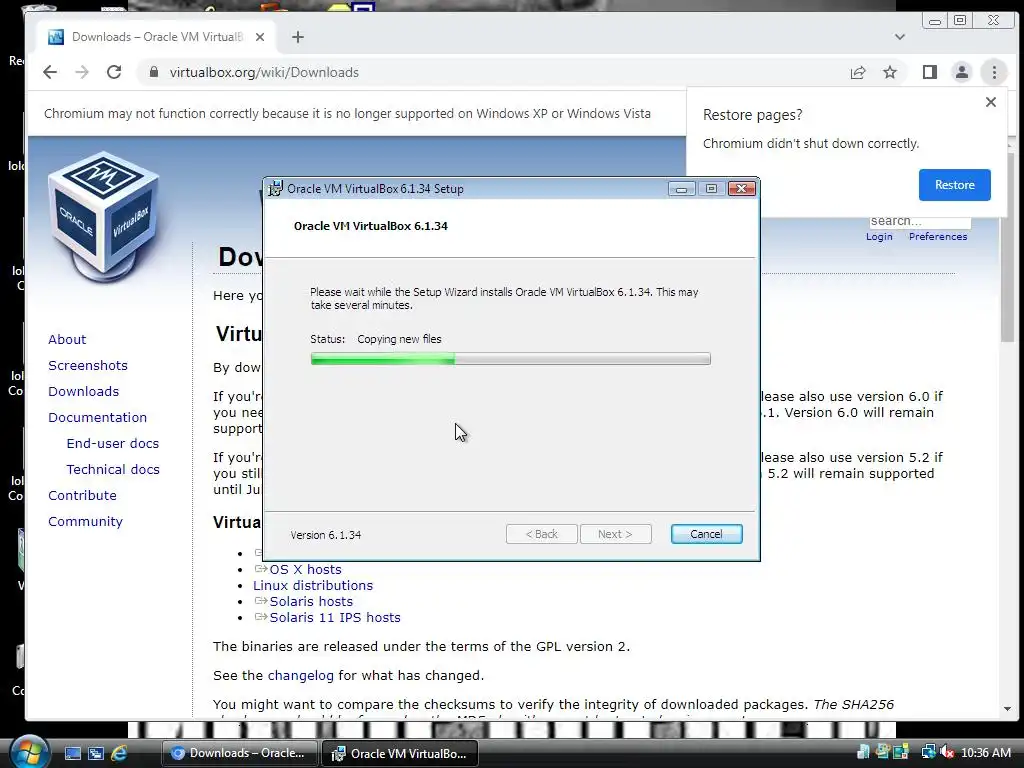Go back in Chromium browser
Viewport: 1024px width, 768px height.
[50, 72]
